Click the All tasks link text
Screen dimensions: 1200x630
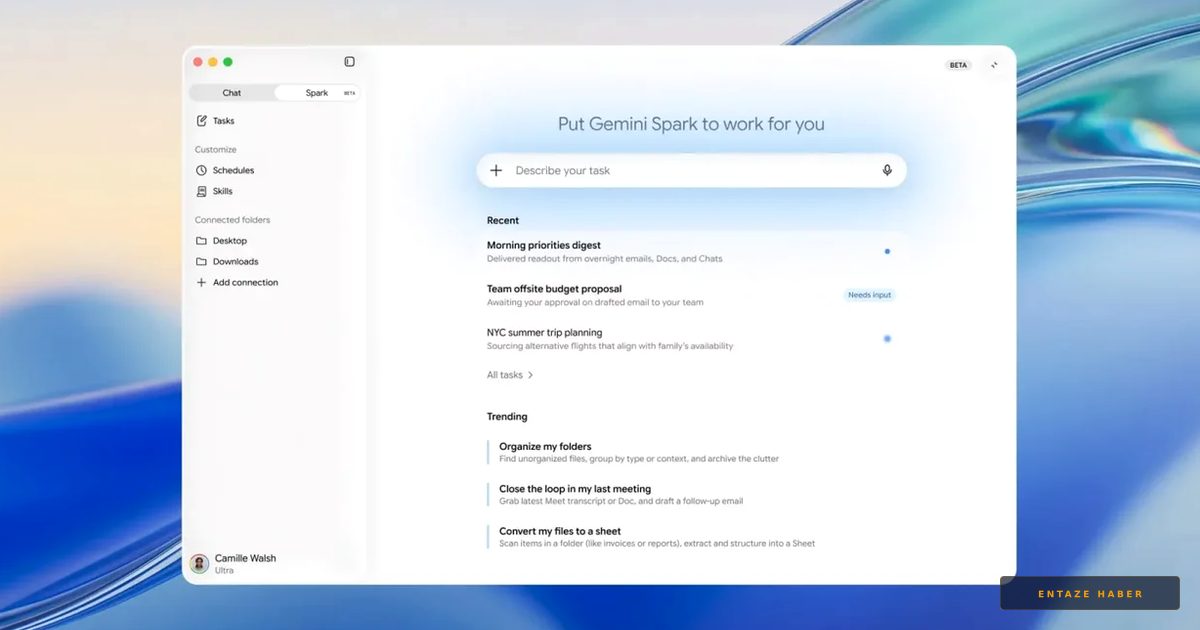[x=504, y=375]
